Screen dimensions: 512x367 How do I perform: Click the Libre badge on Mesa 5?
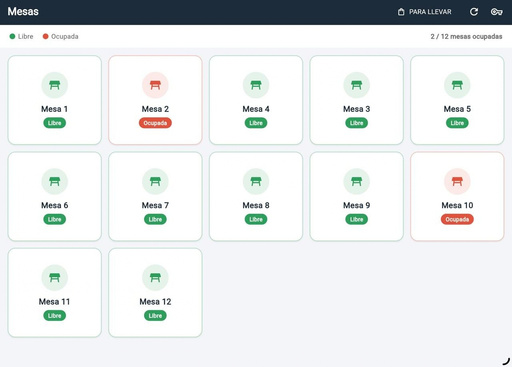click(457, 123)
